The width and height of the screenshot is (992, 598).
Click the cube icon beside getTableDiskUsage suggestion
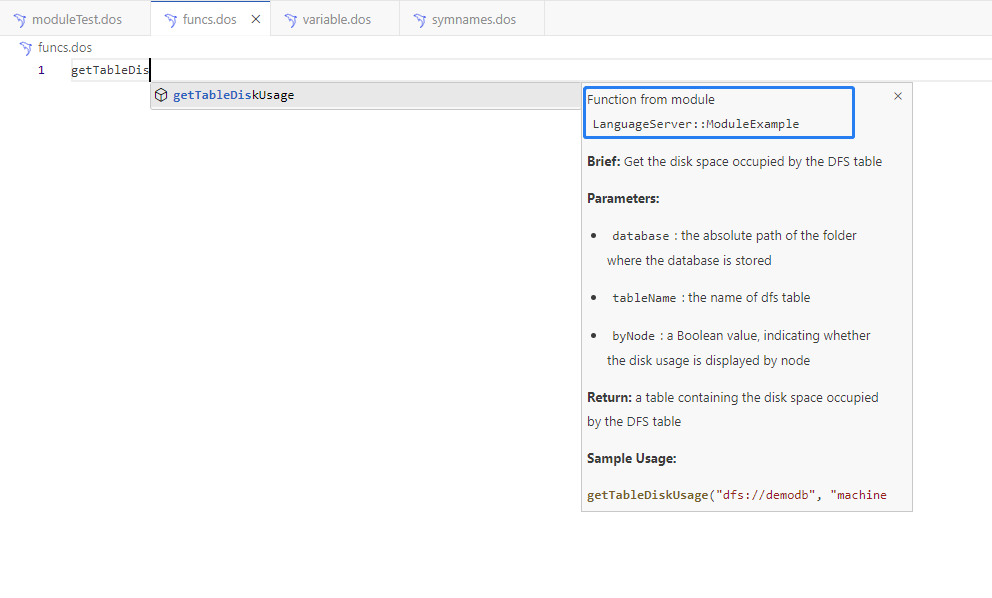(x=161, y=95)
